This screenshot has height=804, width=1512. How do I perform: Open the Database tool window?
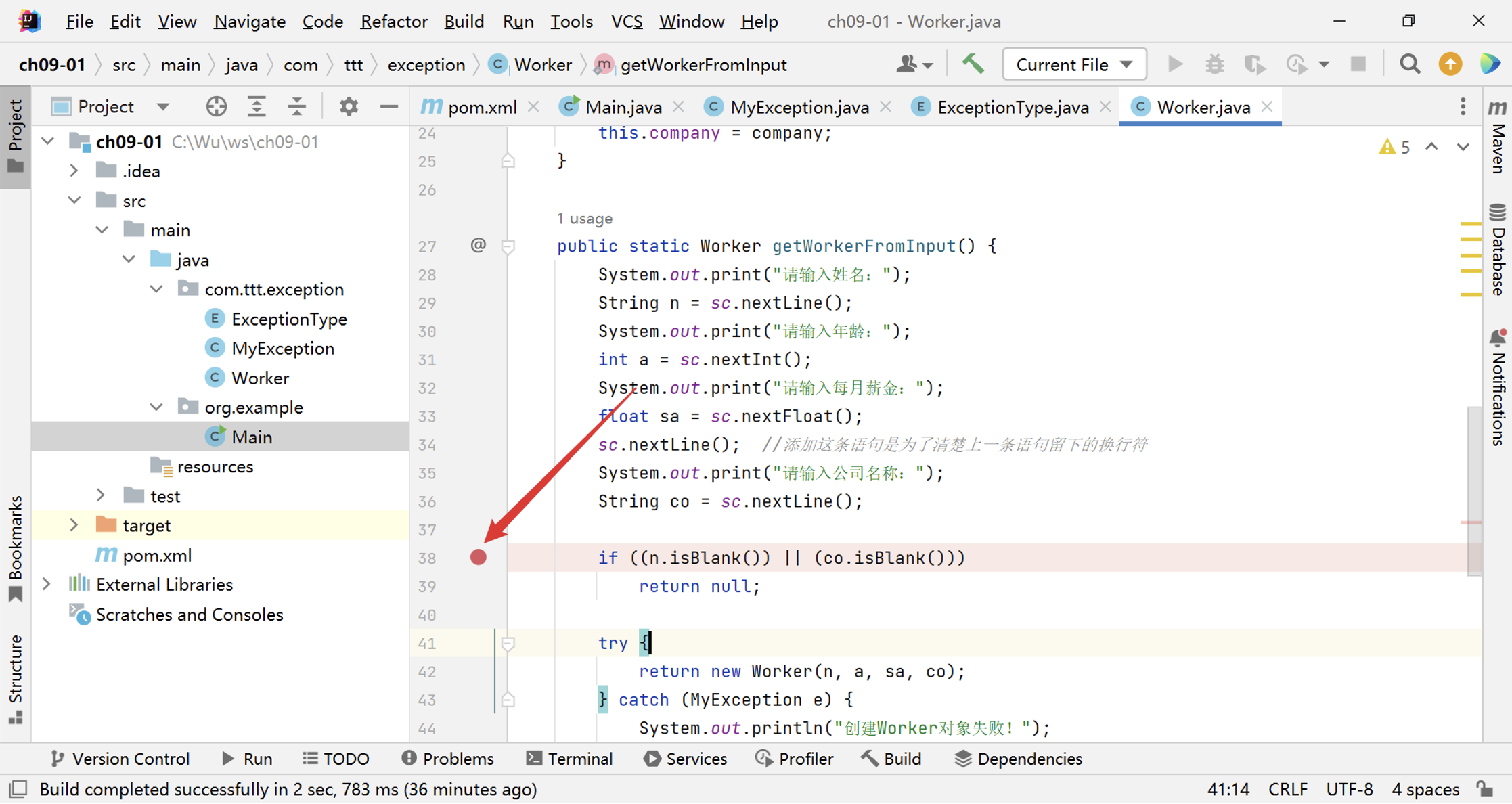[x=1497, y=250]
